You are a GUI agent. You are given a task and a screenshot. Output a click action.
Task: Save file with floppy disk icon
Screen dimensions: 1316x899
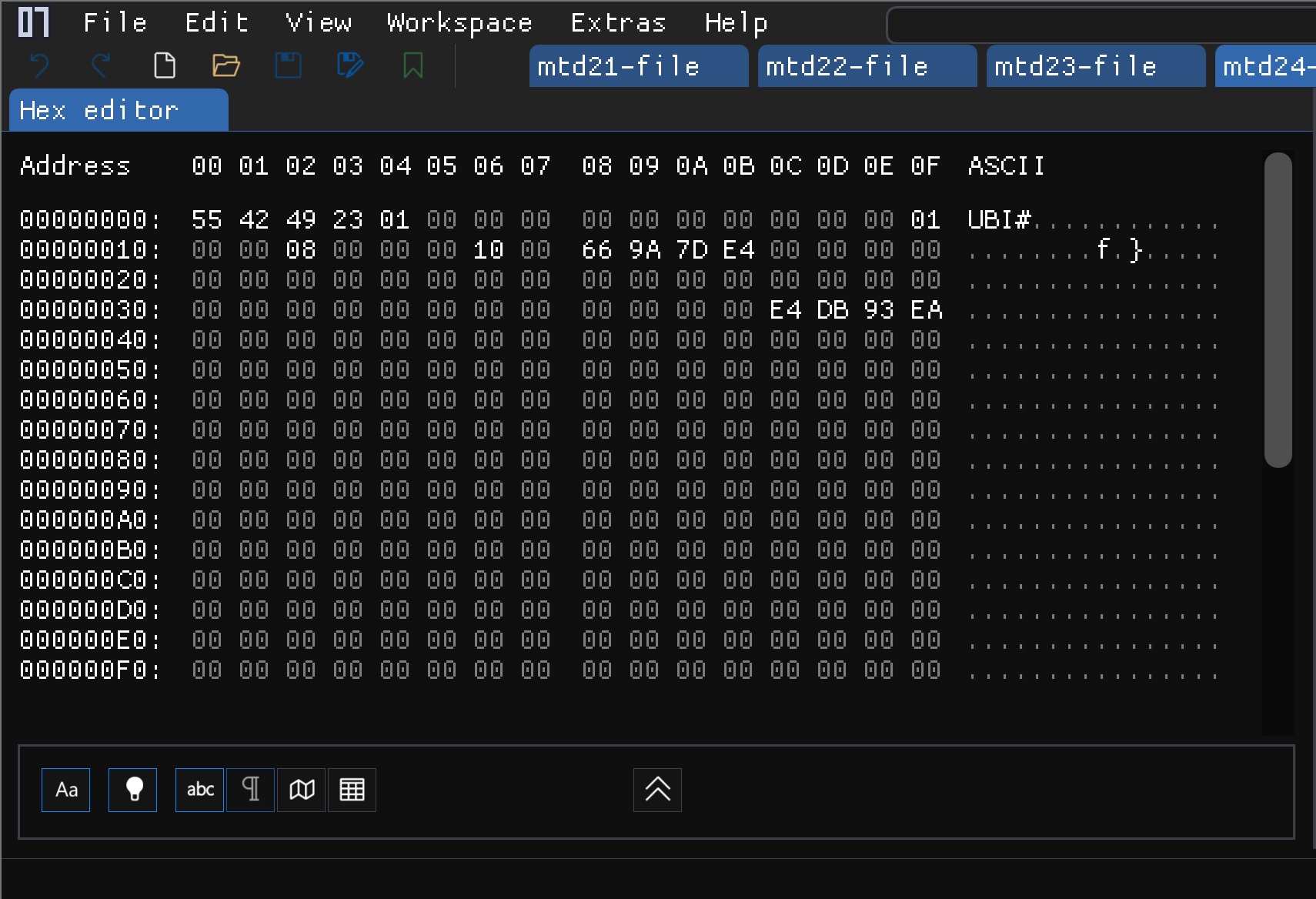pyautogui.click(x=289, y=66)
